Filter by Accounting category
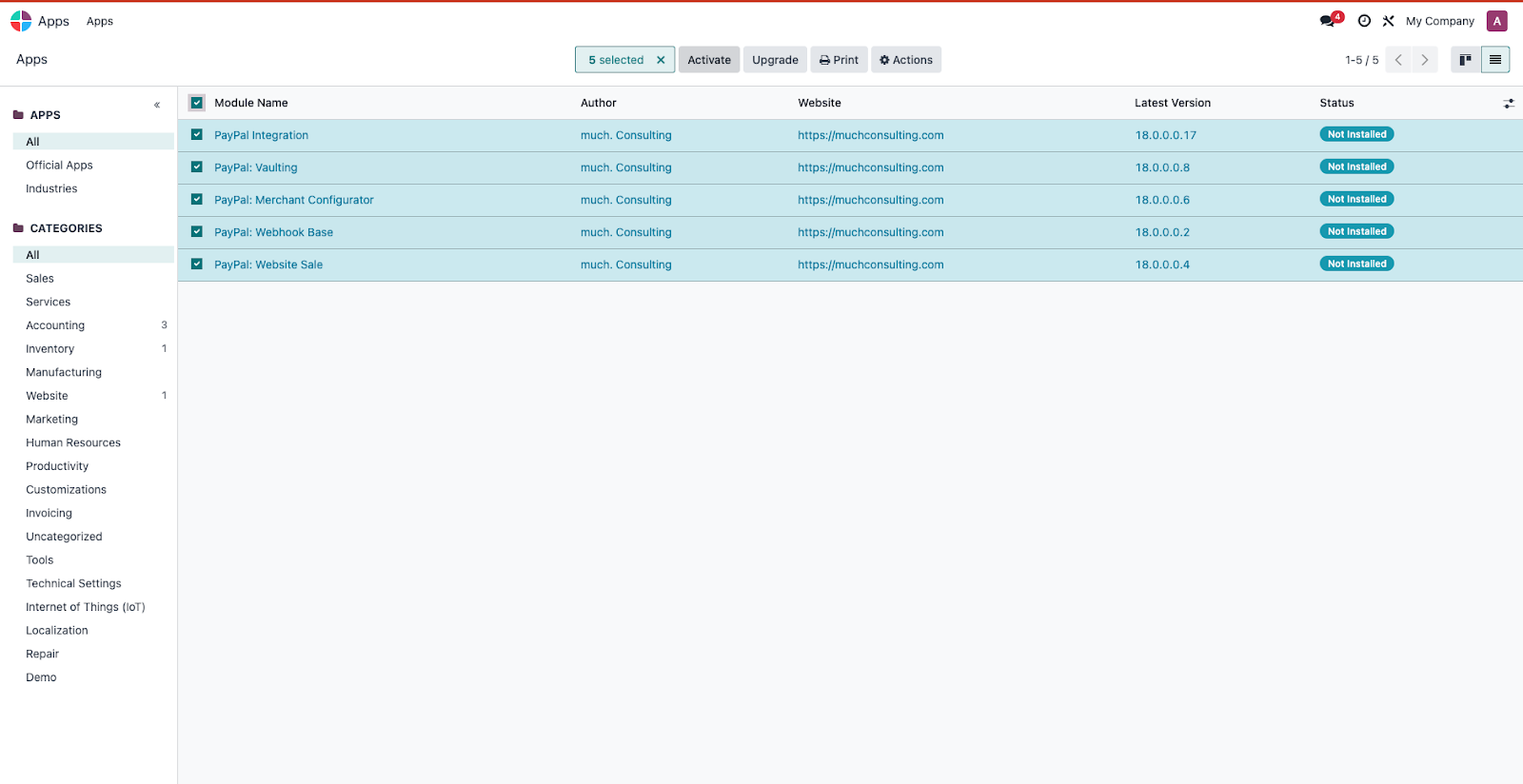This screenshot has width=1523, height=784. pyautogui.click(x=93, y=325)
